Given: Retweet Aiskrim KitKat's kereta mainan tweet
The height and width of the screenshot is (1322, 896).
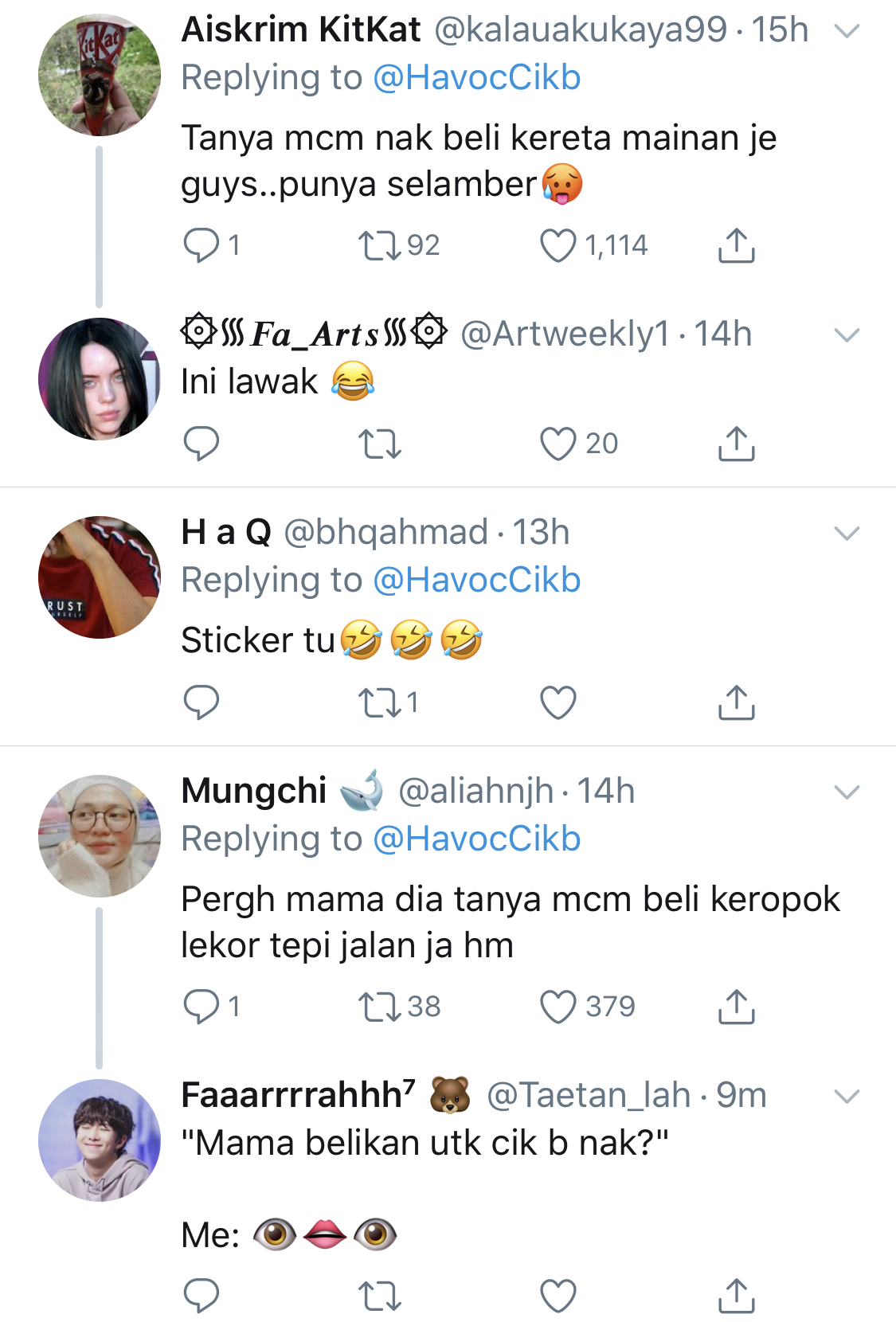Looking at the screenshot, I should [379, 245].
